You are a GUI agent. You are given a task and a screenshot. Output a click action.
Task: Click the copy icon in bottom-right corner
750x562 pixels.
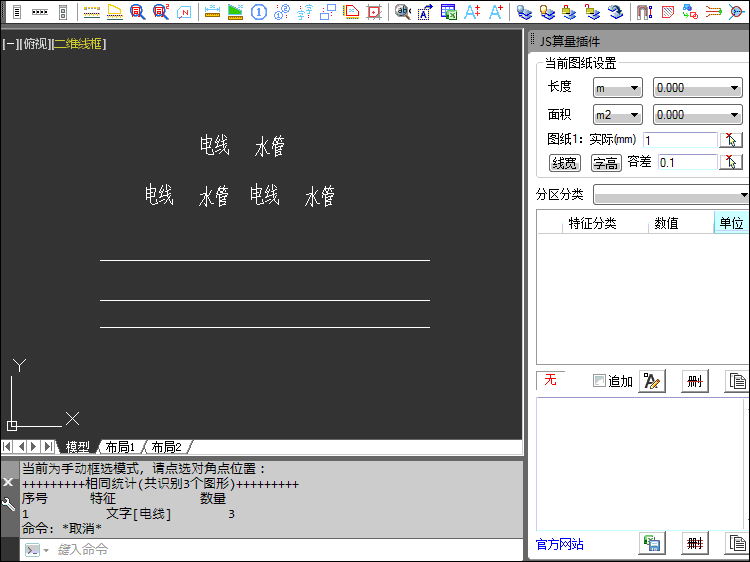point(736,544)
